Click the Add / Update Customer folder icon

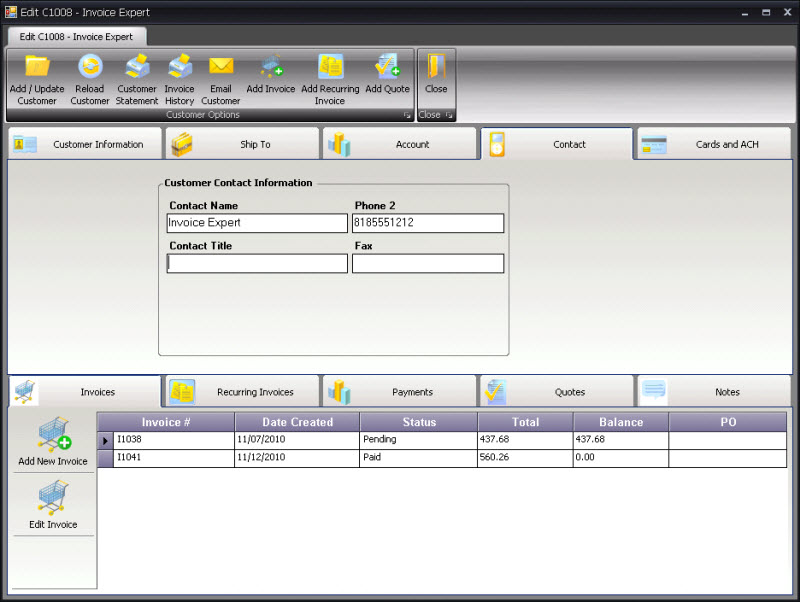click(37, 66)
